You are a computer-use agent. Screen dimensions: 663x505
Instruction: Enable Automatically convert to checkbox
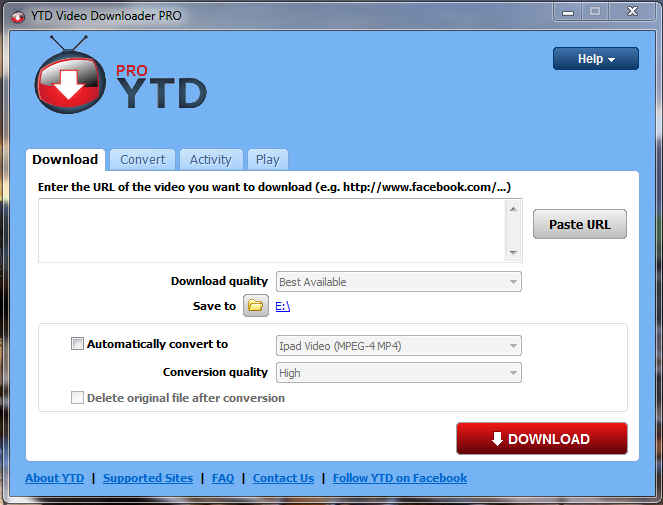tap(78, 344)
